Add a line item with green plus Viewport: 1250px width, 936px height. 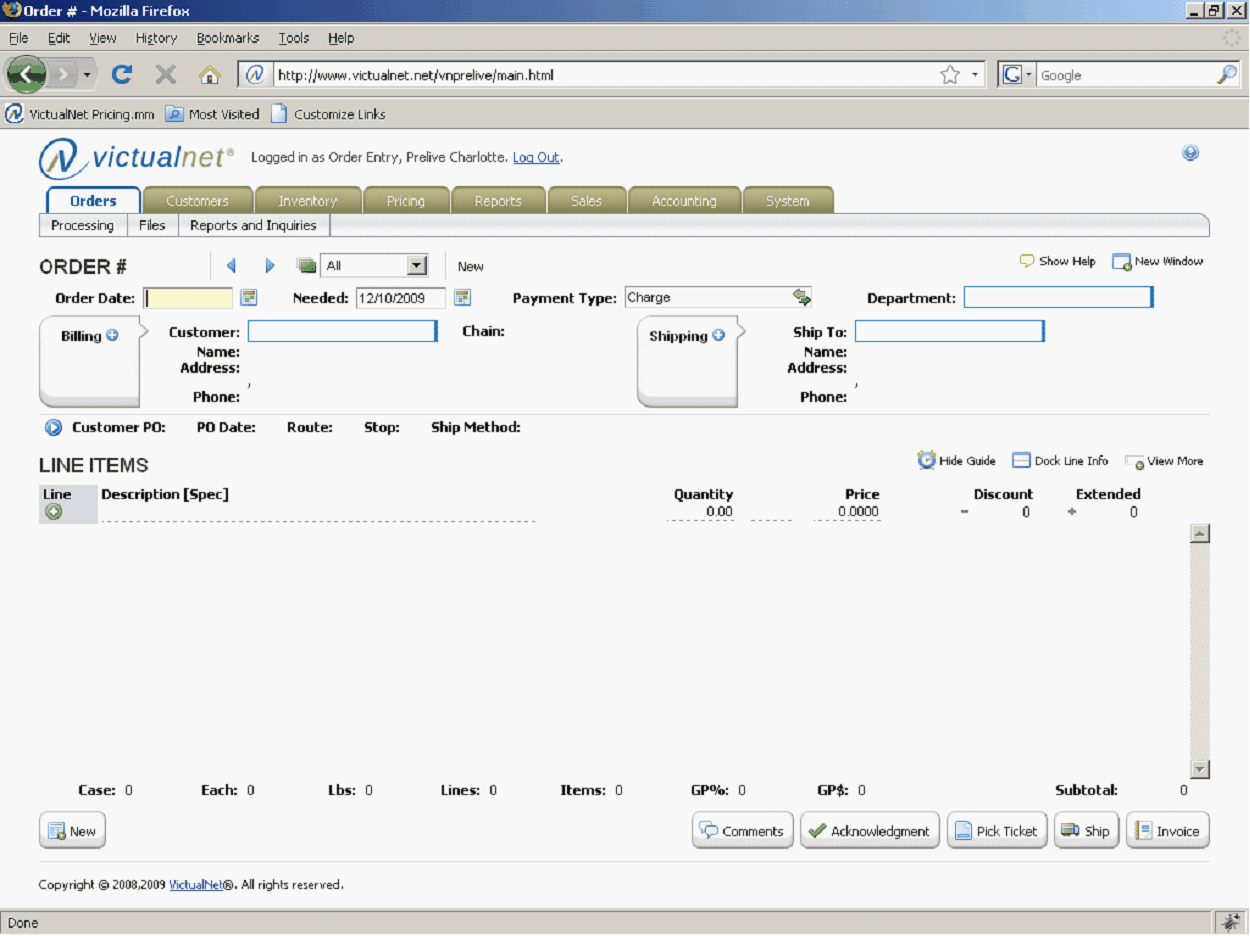[x=53, y=512]
